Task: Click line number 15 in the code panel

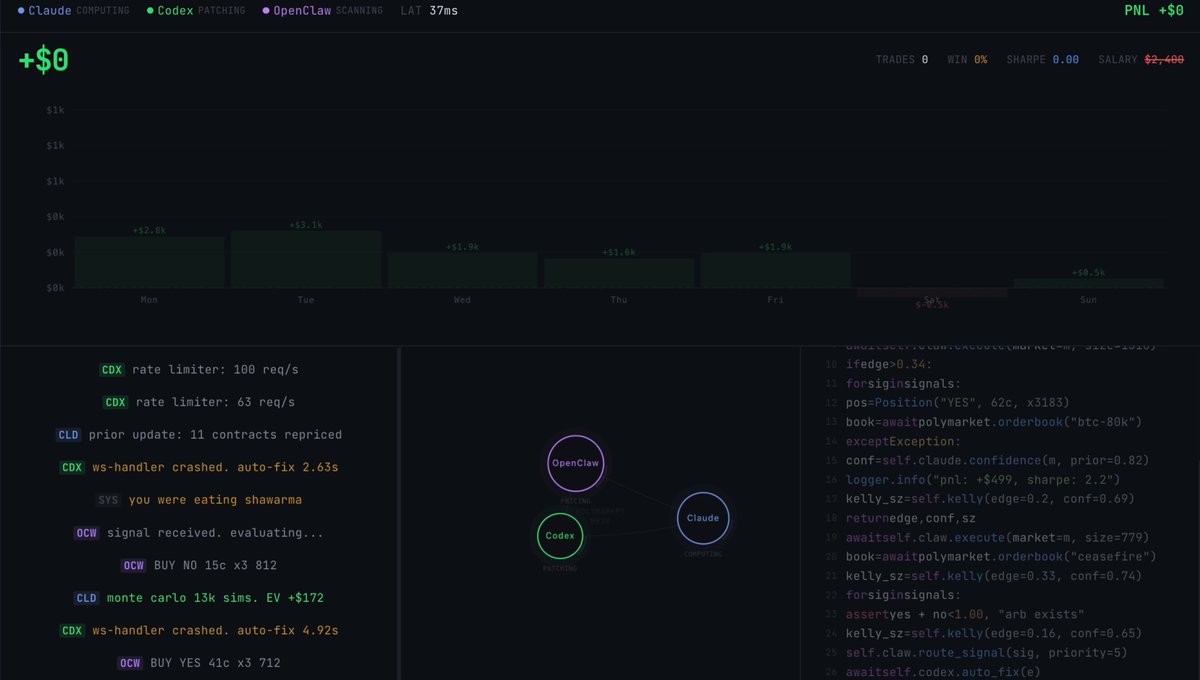Action: click(831, 460)
